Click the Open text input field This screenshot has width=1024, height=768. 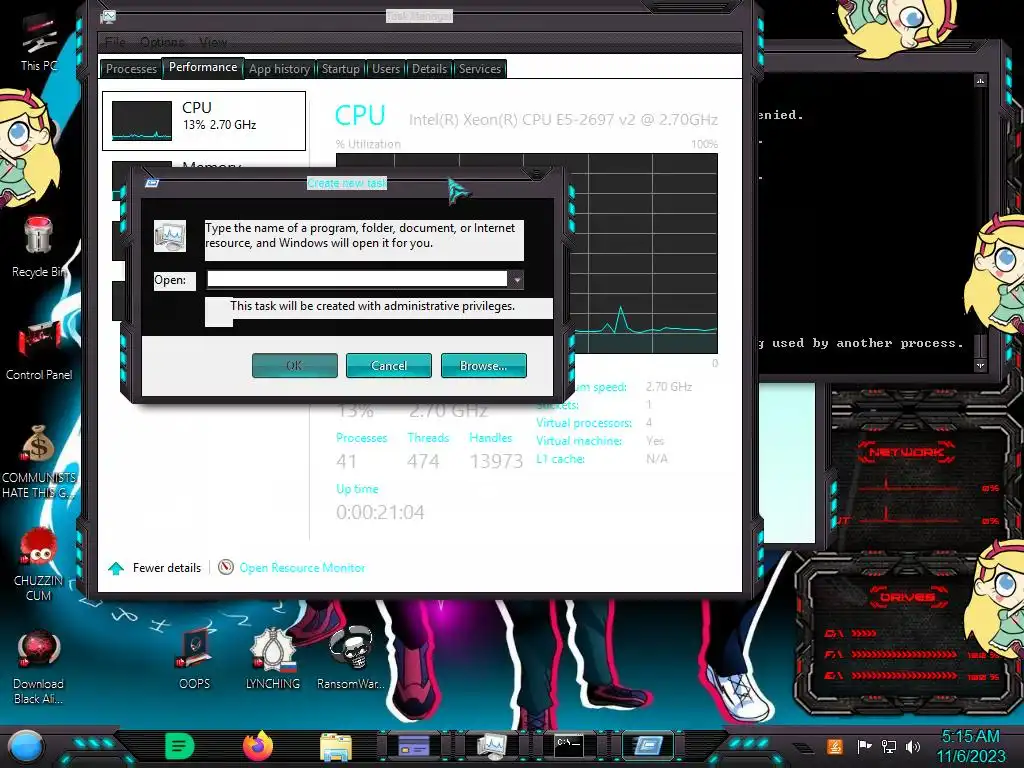point(357,280)
